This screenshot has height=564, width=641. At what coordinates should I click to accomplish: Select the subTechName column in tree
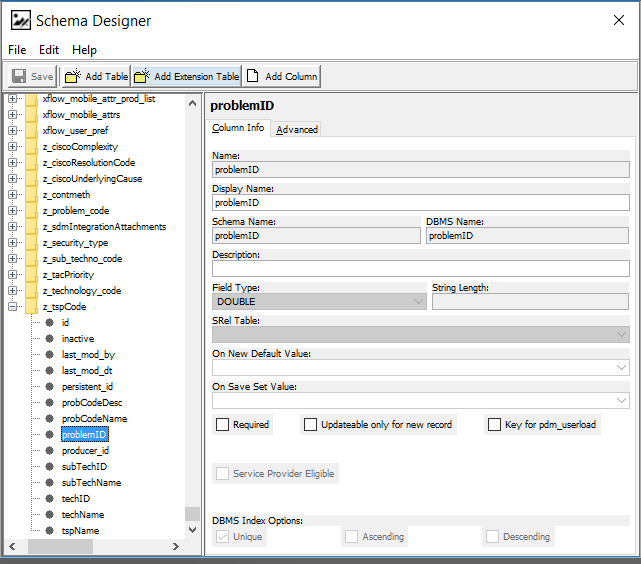tap(91, 483)
